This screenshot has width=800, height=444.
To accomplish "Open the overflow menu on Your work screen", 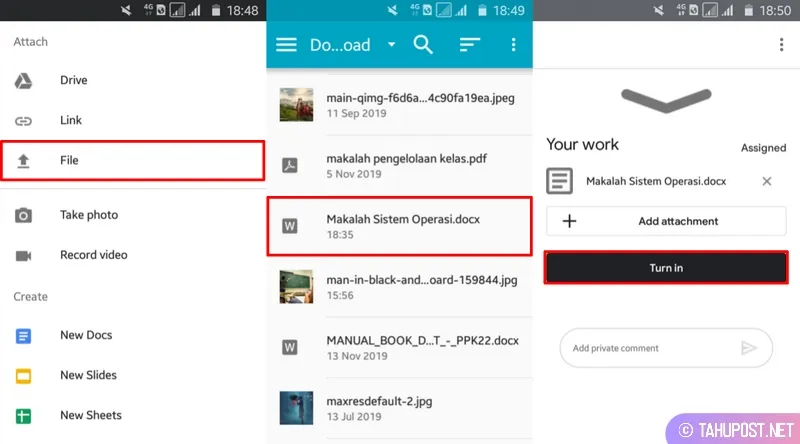I will point(781,45).
